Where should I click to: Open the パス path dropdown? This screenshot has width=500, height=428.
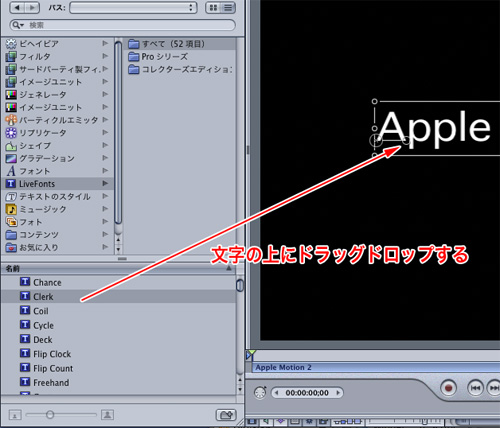point(133,7)
